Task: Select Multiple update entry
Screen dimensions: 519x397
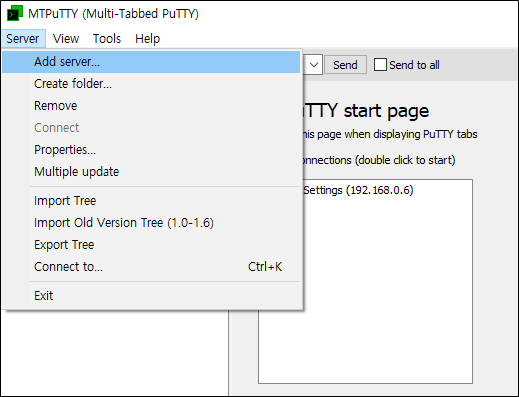Action: 151,172
